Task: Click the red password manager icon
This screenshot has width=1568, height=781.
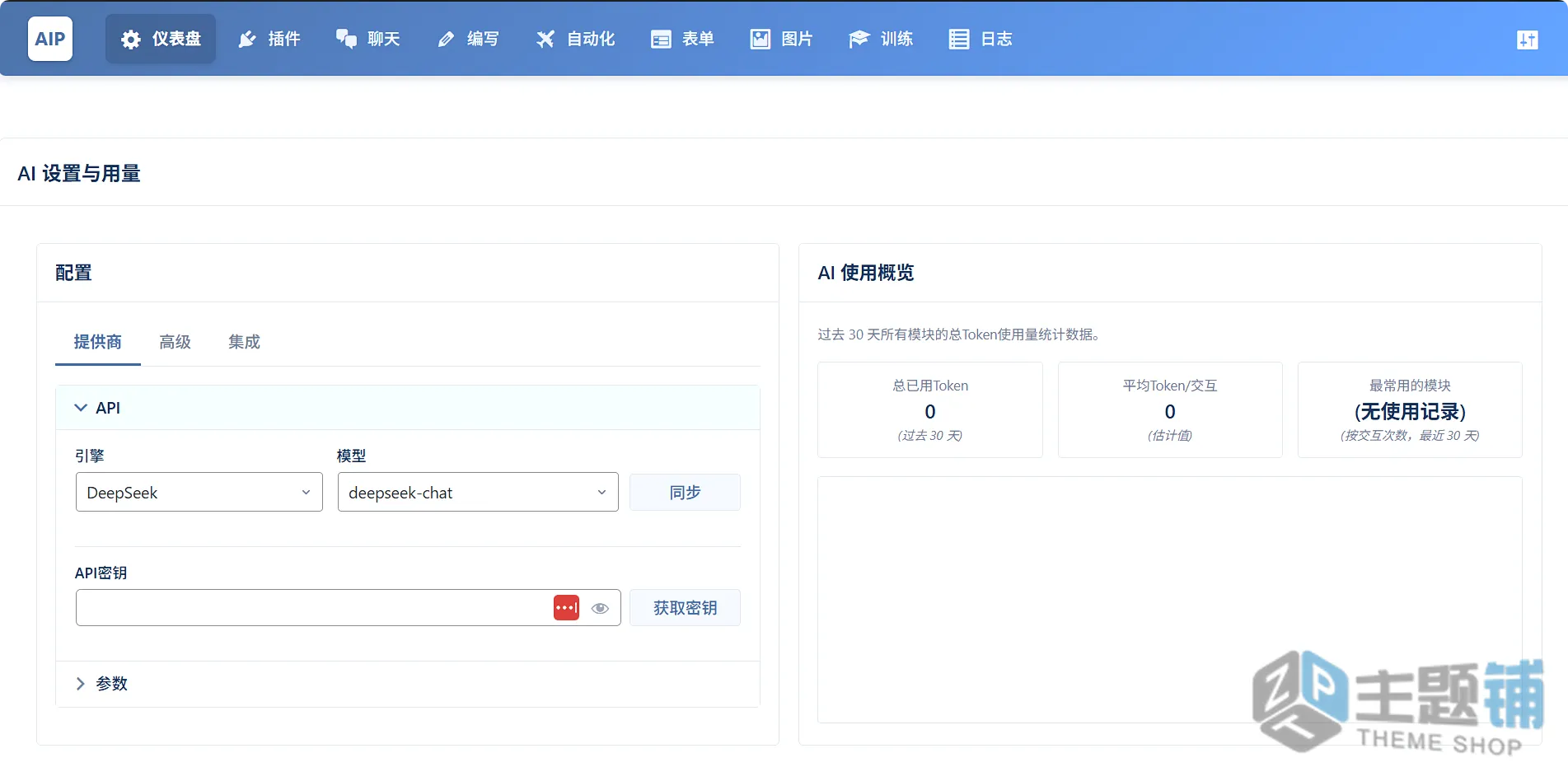Action: (x=566, y=608)
